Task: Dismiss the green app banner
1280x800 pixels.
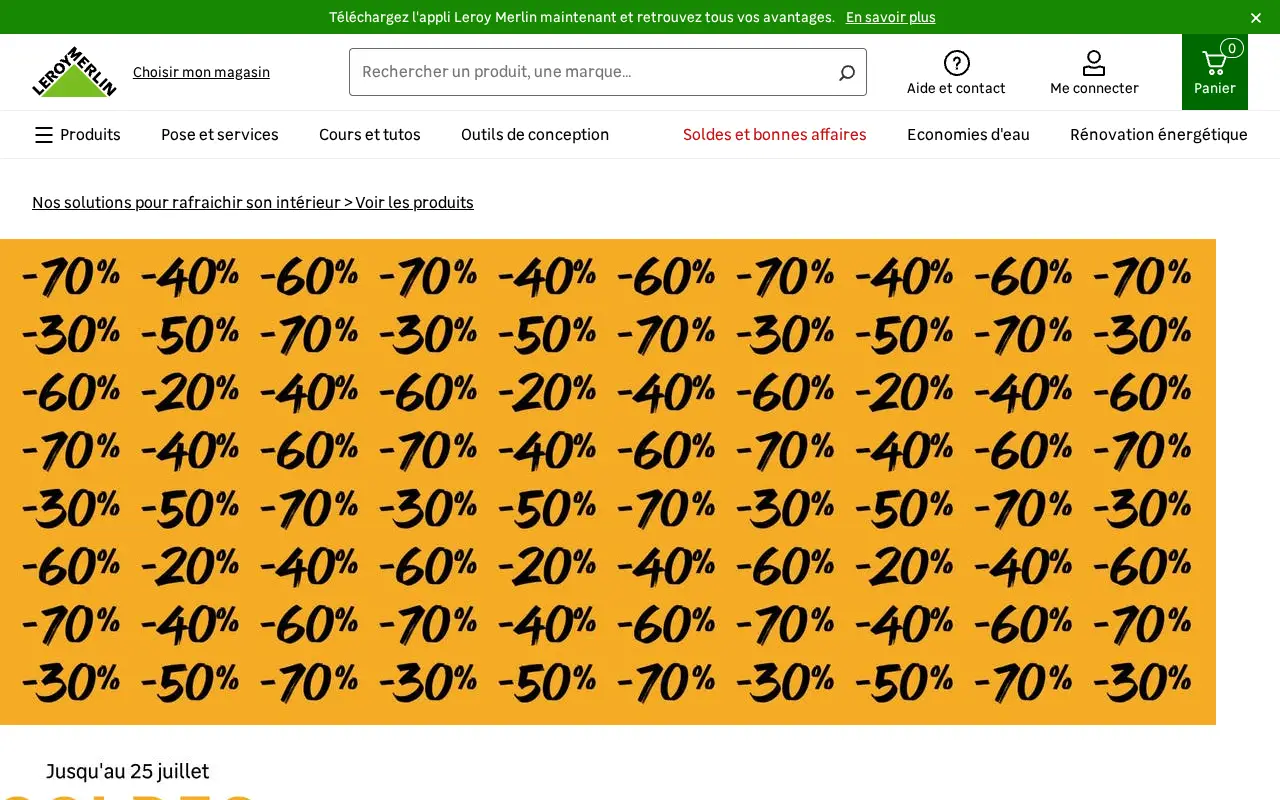Action: coord(1256,17)
